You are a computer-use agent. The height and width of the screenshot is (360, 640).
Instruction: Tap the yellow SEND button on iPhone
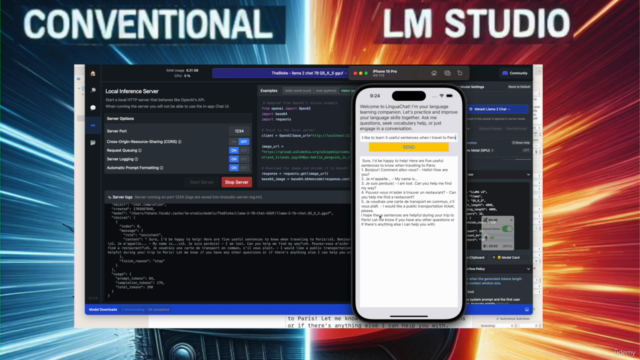click(x=409, y=147)
